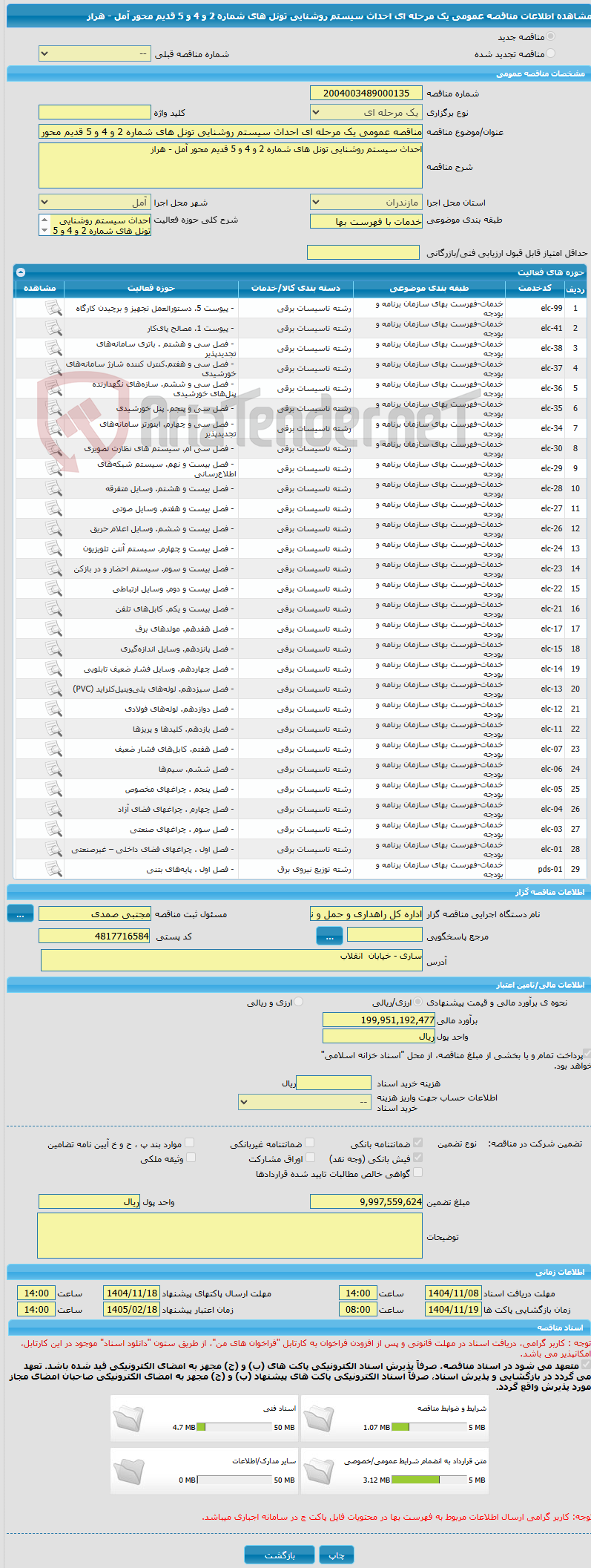Click the متن قرارداد size progress bar
The image size is (591, 1568).
pyautogui.click(x=429, y=1480)
